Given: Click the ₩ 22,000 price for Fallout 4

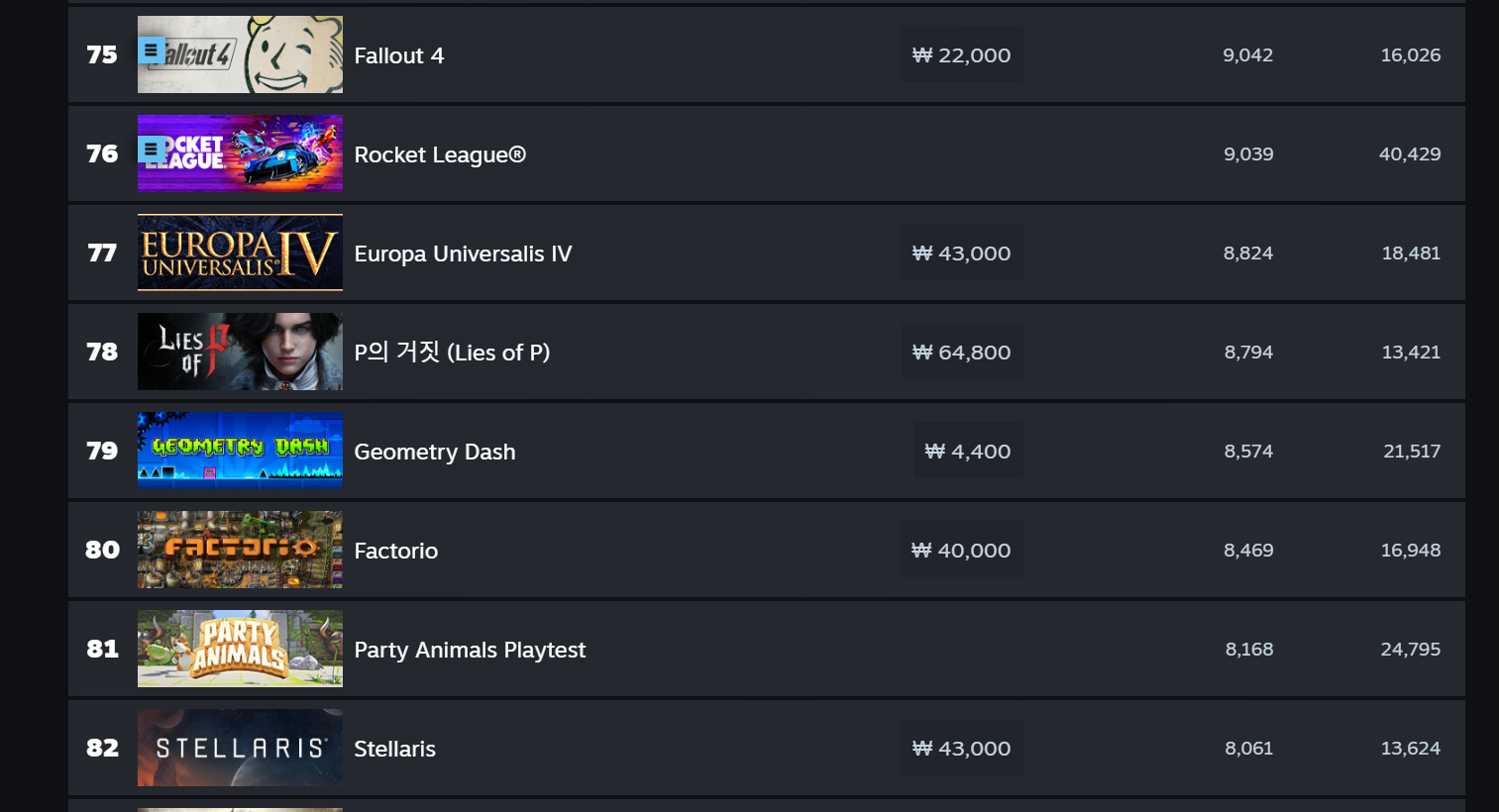Looking at the screenshot, I should pos(961,55).
